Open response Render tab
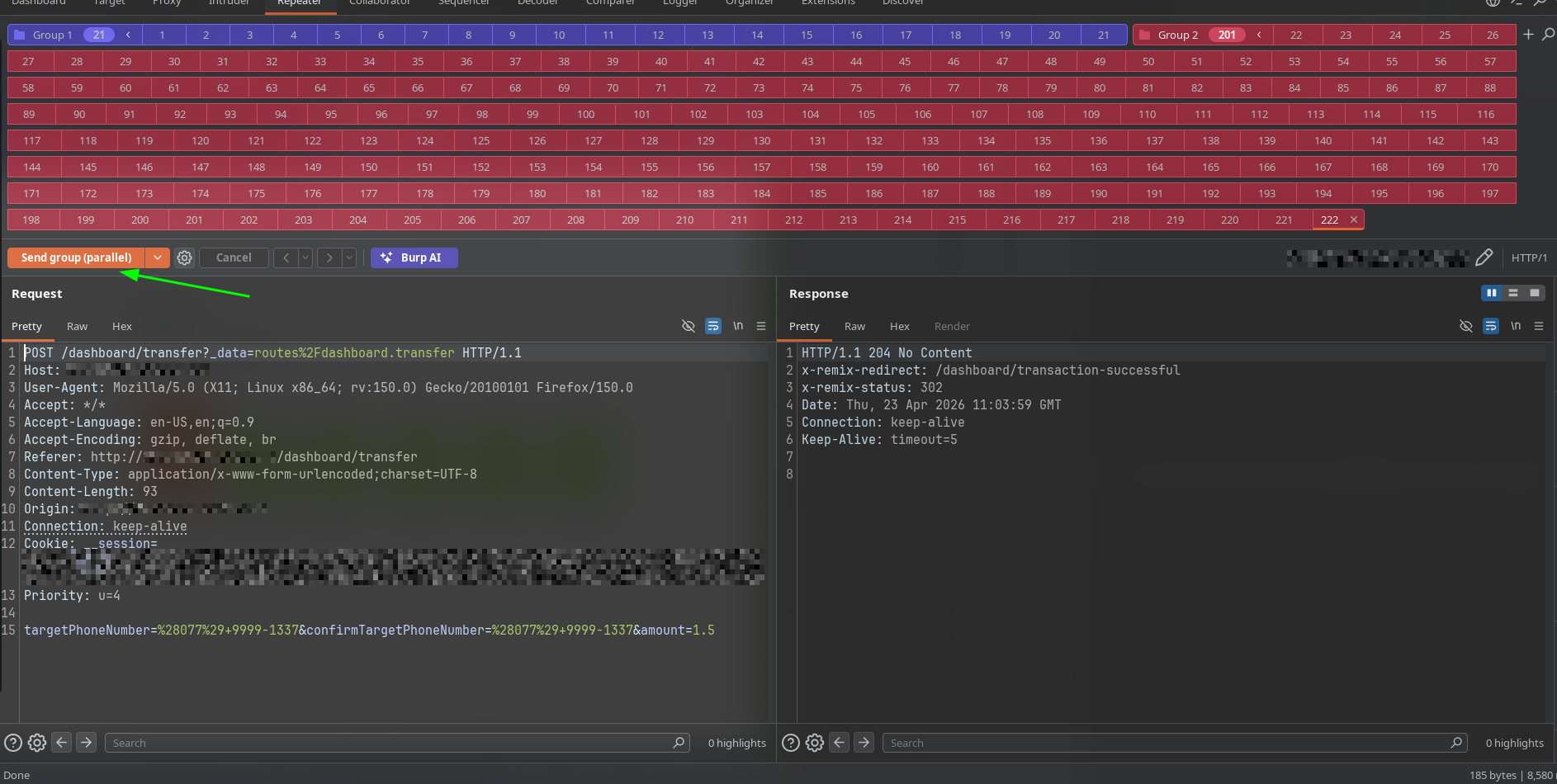Screen dimensions: 1557x784 tap(952, 326)
